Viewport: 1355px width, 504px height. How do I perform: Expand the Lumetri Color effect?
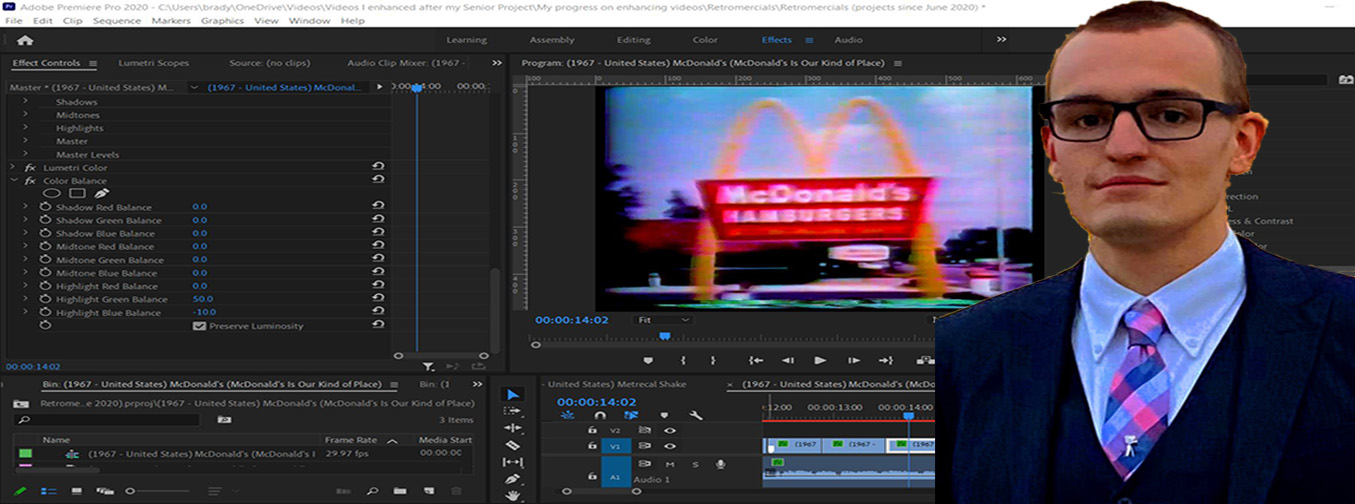14,168
